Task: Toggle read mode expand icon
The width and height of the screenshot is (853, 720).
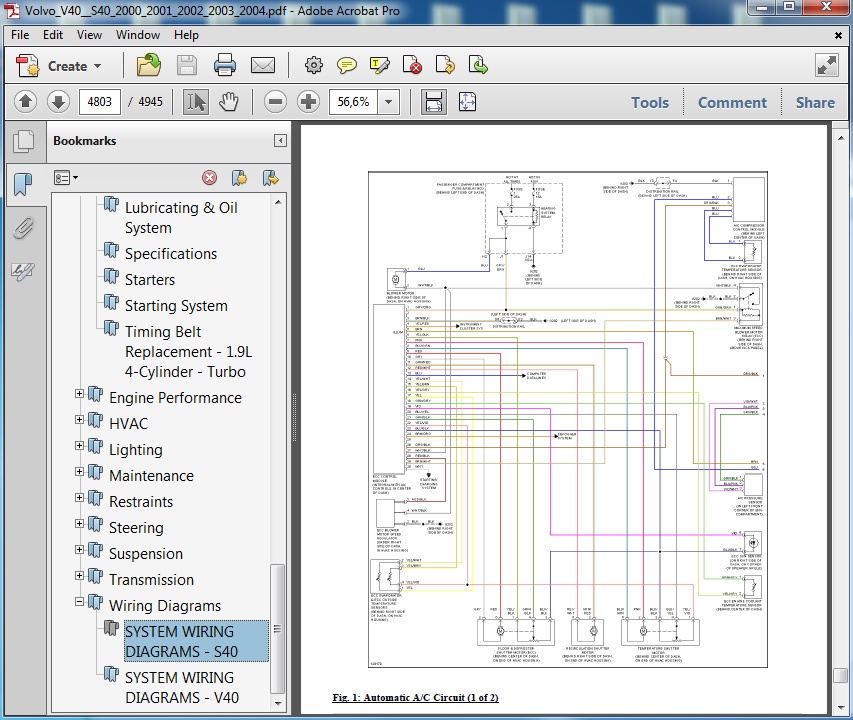Action: (x=827, y=66)
